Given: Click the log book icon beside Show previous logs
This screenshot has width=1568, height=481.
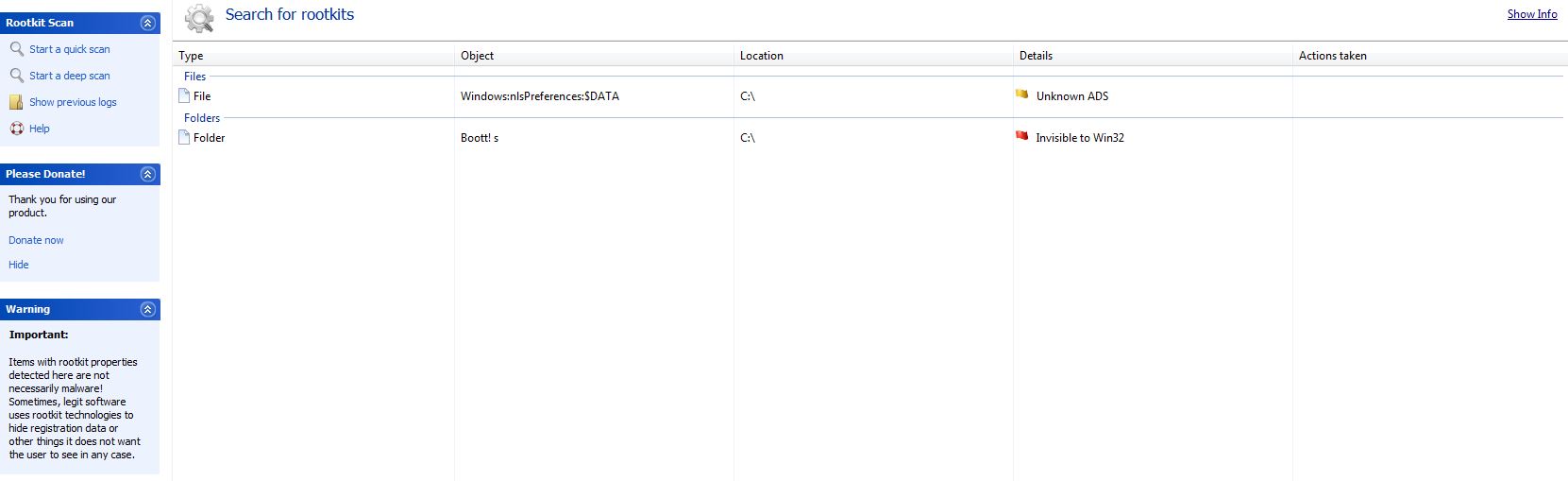Looking at the screenshot, I should tap(16, 102).
